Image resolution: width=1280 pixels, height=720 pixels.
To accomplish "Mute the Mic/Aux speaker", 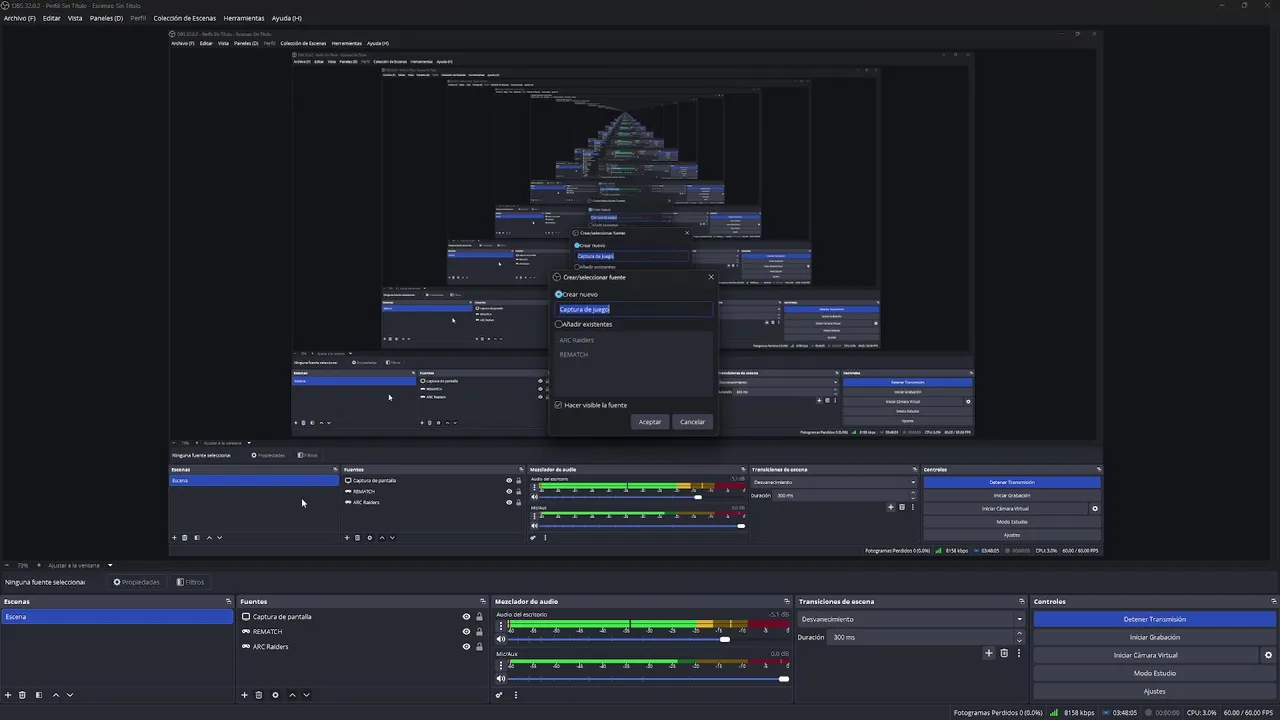I will [501, 679].
